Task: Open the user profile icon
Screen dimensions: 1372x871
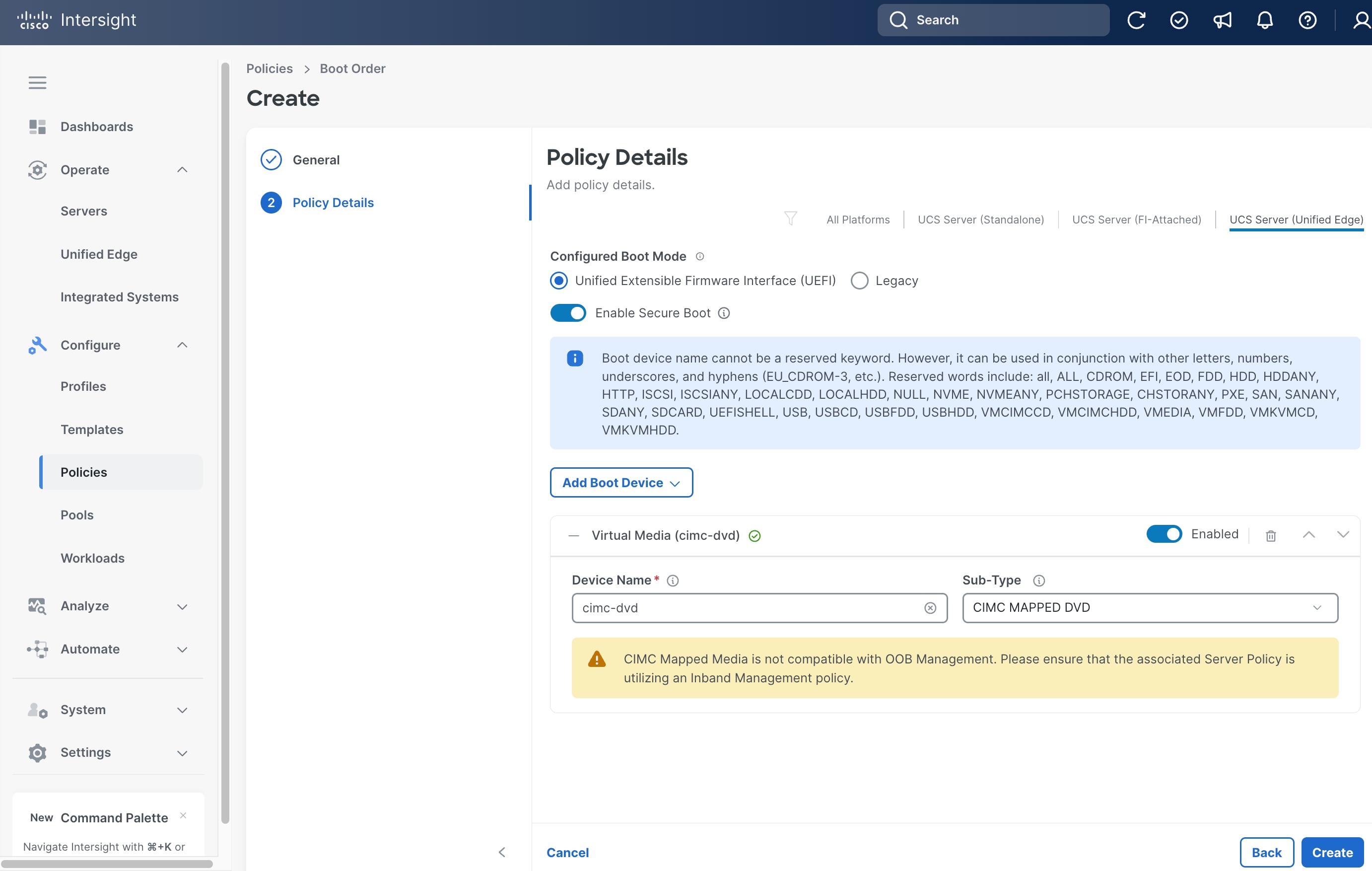Action: coord(1361,20)
